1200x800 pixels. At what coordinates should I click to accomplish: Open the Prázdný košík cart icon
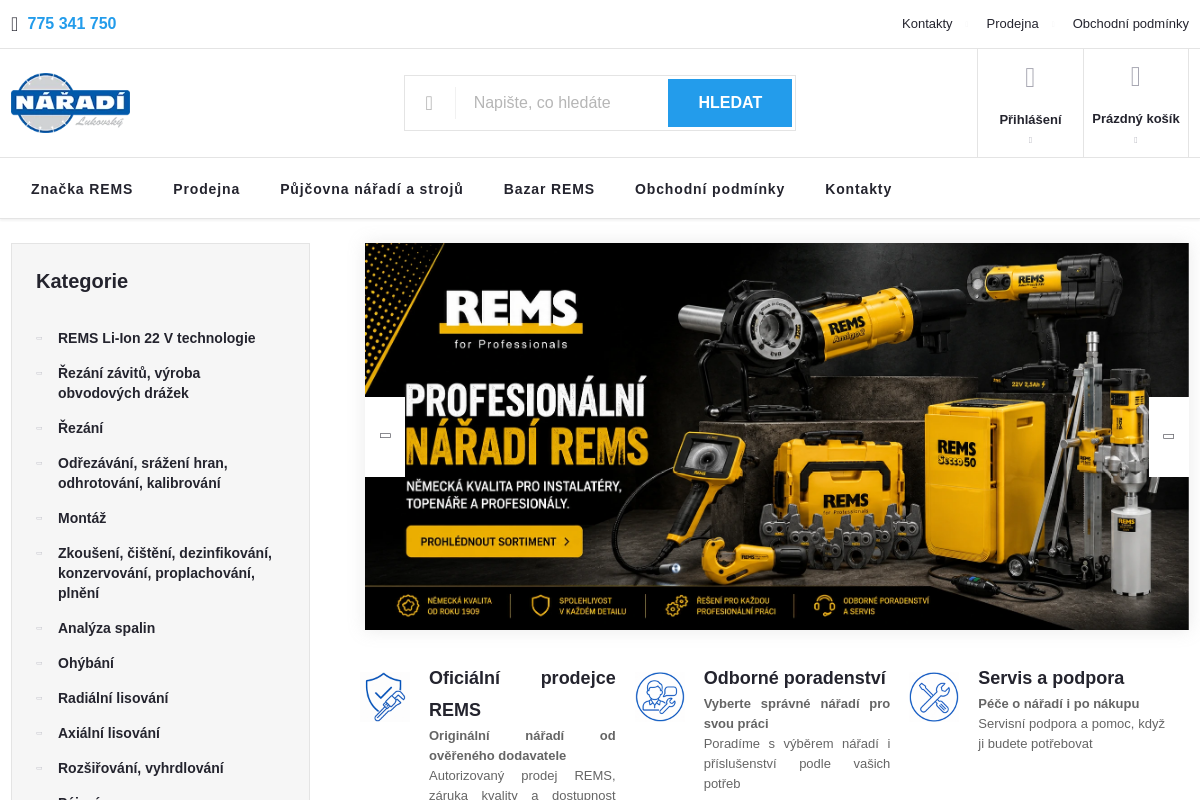pos(1135,77)
